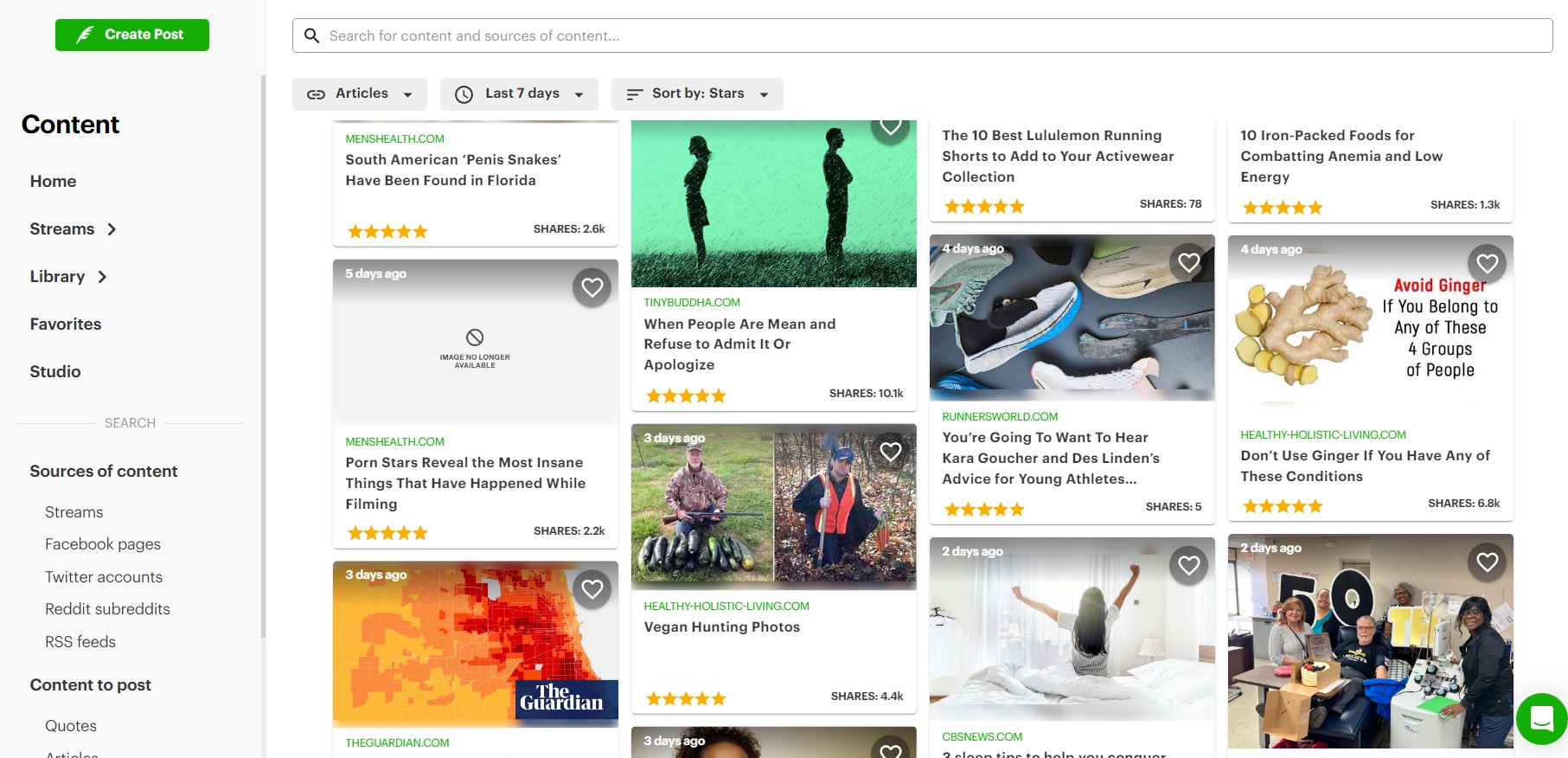Click the sort lines icon
This screenshot has height=758, width=1568.
click(635, 94)
